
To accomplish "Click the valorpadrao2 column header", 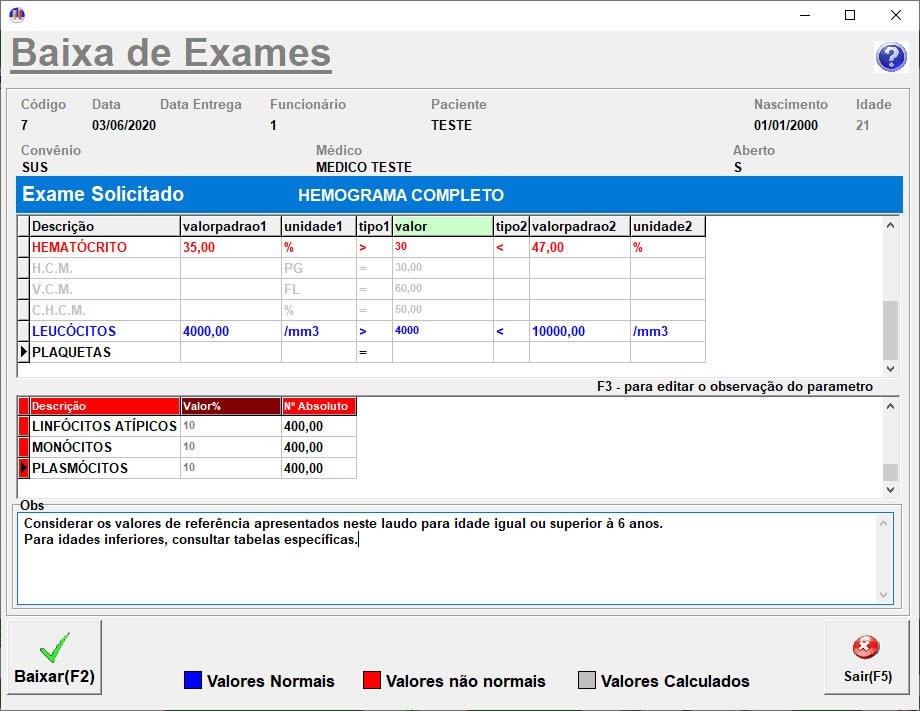I will click(580, 226).
